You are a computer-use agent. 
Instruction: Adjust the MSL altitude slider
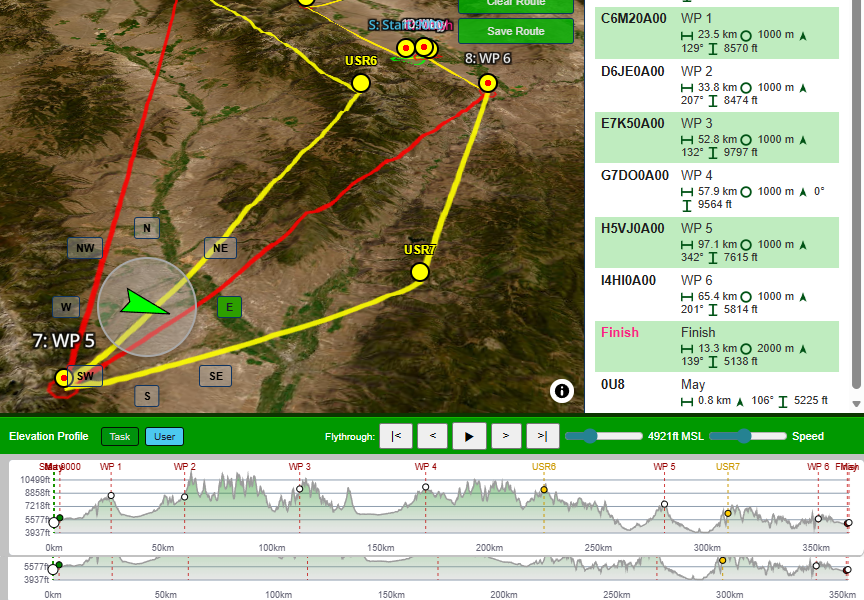[604, 436]
